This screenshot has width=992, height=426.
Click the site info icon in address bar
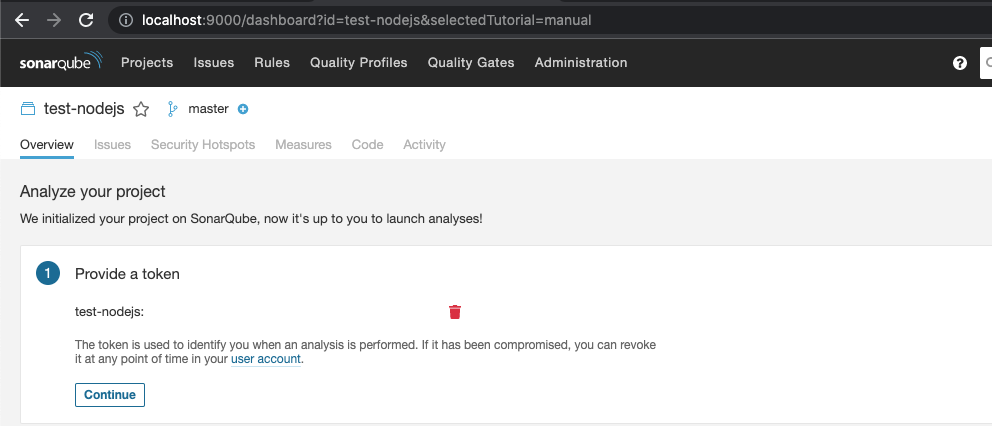tap(125, 20)
